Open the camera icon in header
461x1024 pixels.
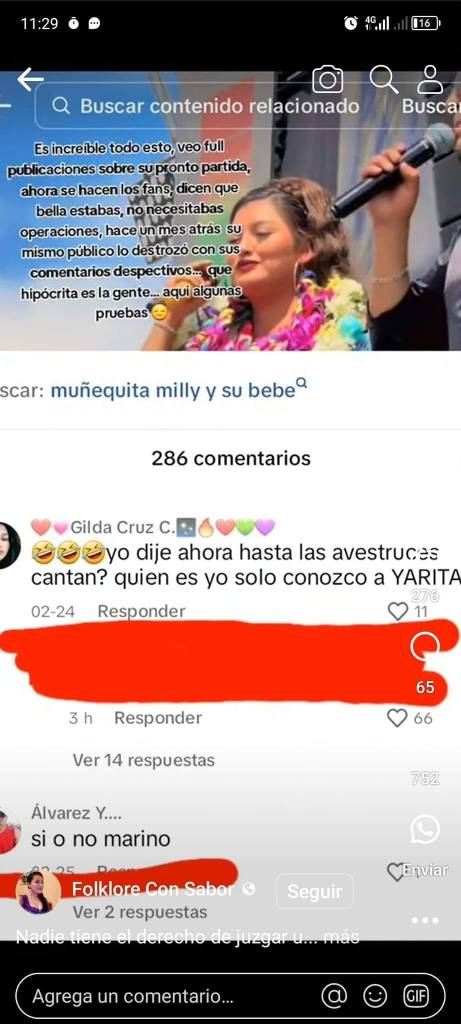(x=328, y=80)
